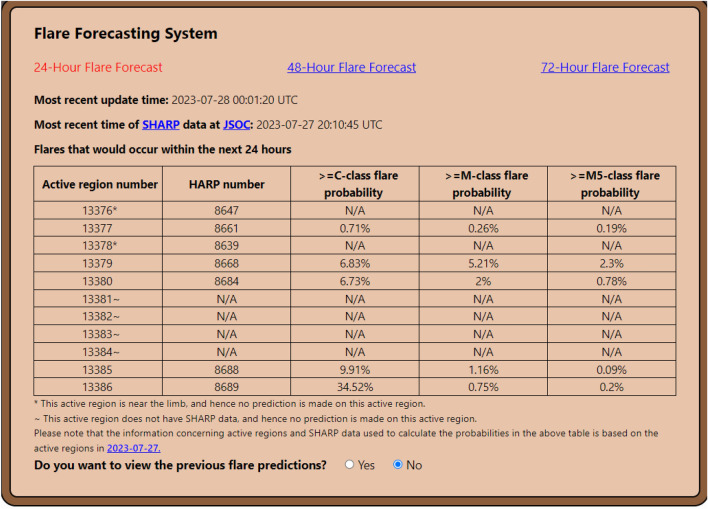Select active region 13376* cell
This screenshot has width=708, height=509.
tap(98, 210)
